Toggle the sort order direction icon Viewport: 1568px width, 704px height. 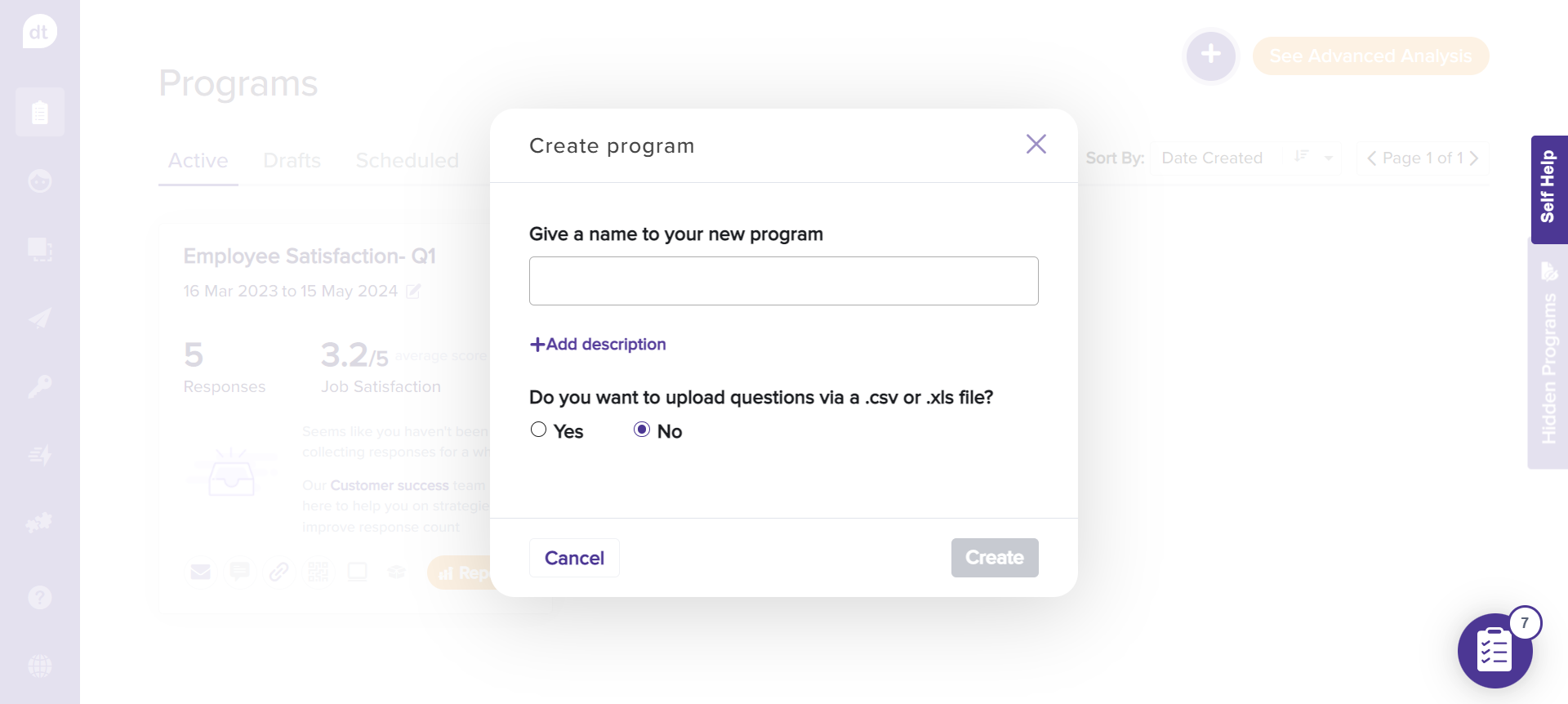coord(1301,157)
